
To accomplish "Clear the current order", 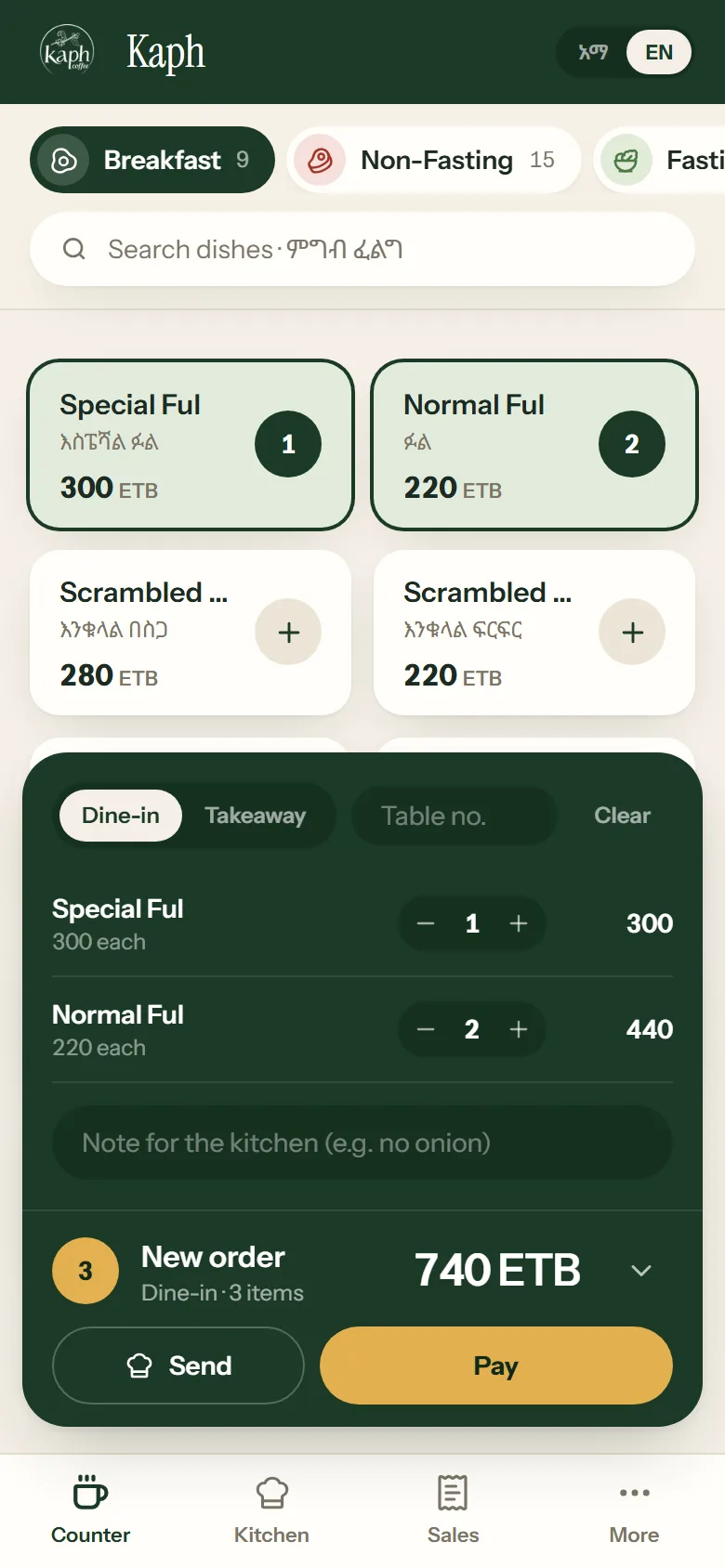I will [x=623, y=816].
